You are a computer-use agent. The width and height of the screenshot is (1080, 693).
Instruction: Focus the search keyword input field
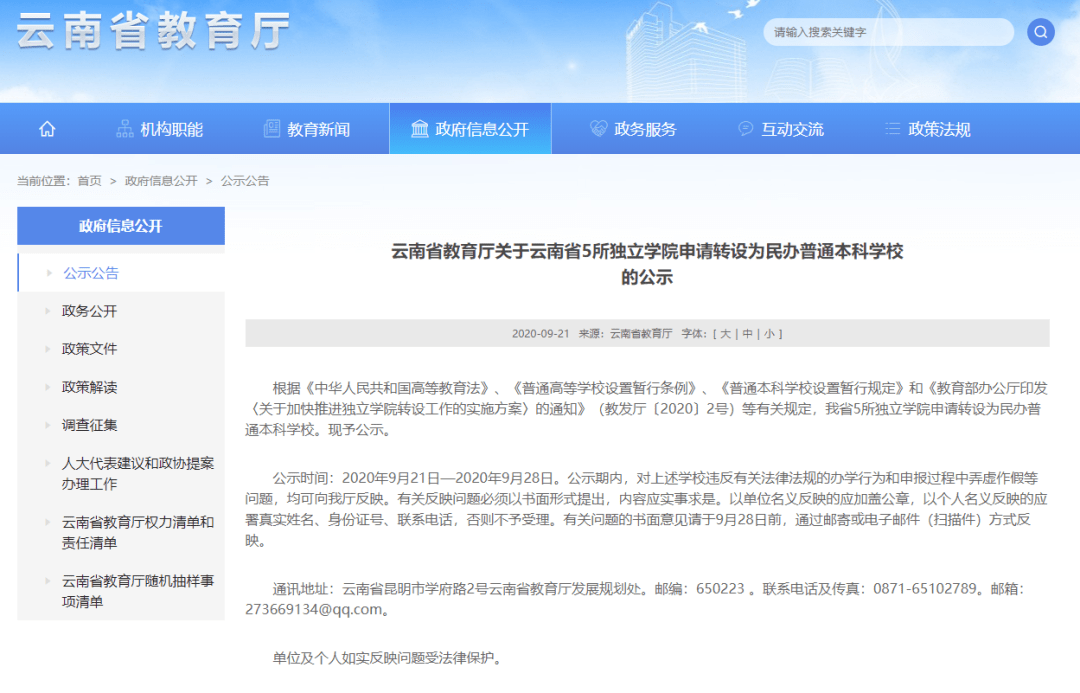click(889, 32)
